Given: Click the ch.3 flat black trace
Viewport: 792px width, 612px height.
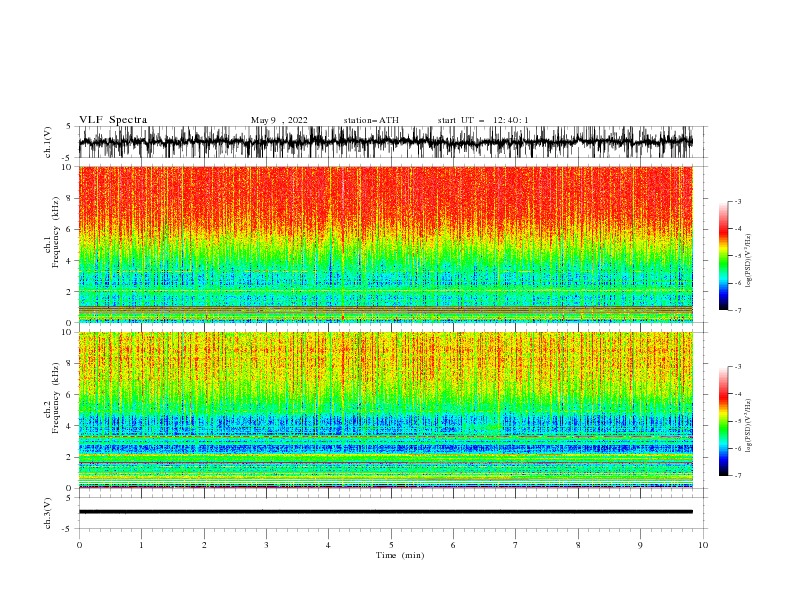Looking at the screenshot, I should (385, 512).
